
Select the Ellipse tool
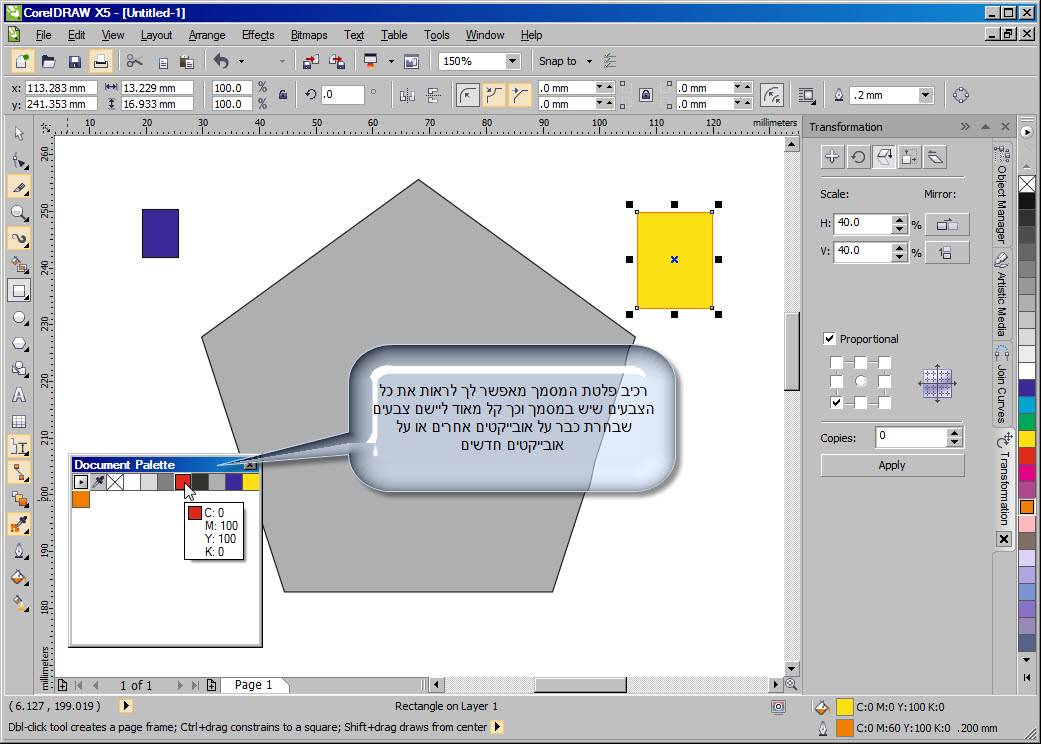coord(19,317)
